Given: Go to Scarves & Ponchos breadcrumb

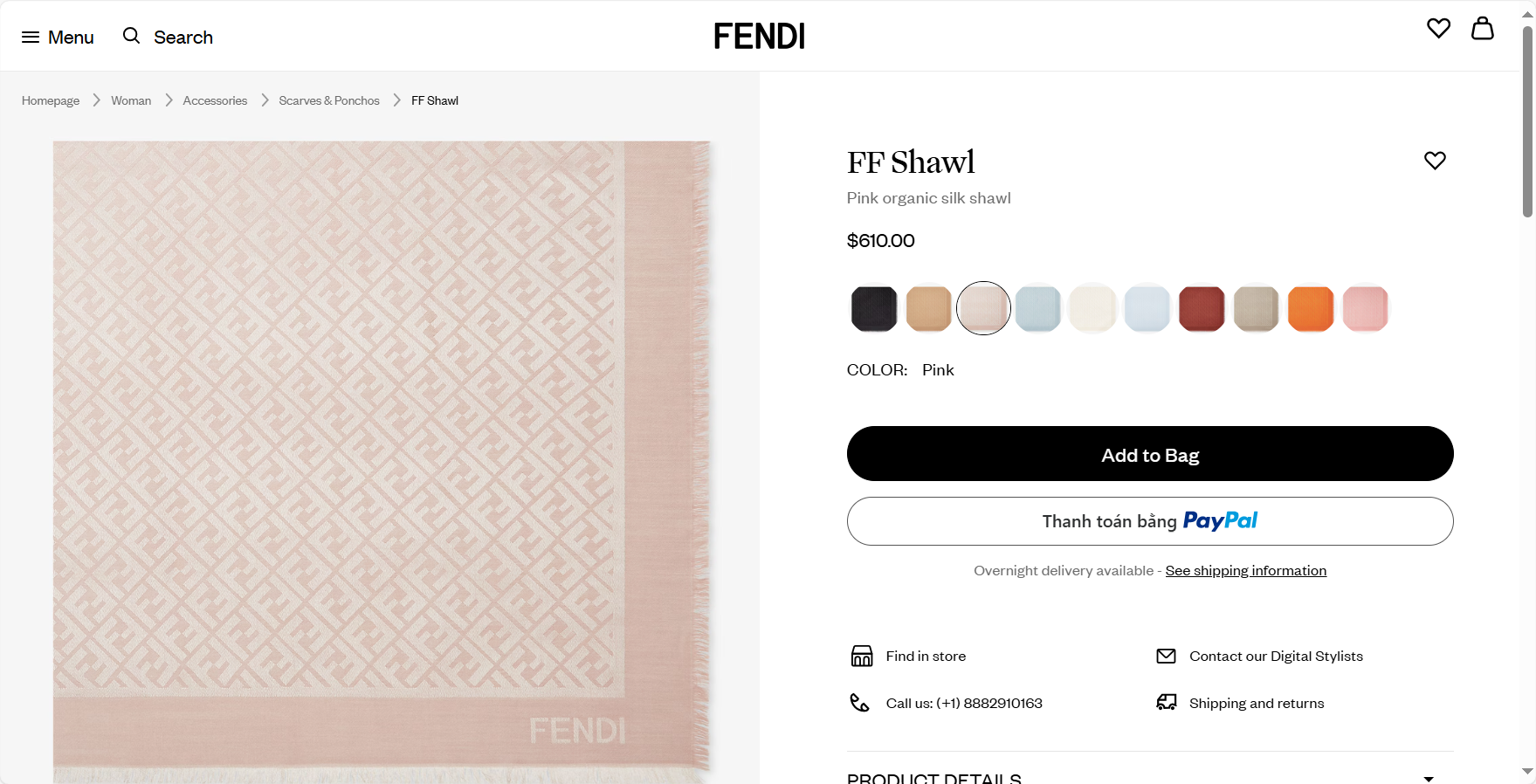Looking at the screenshot, I should point(329,100).
